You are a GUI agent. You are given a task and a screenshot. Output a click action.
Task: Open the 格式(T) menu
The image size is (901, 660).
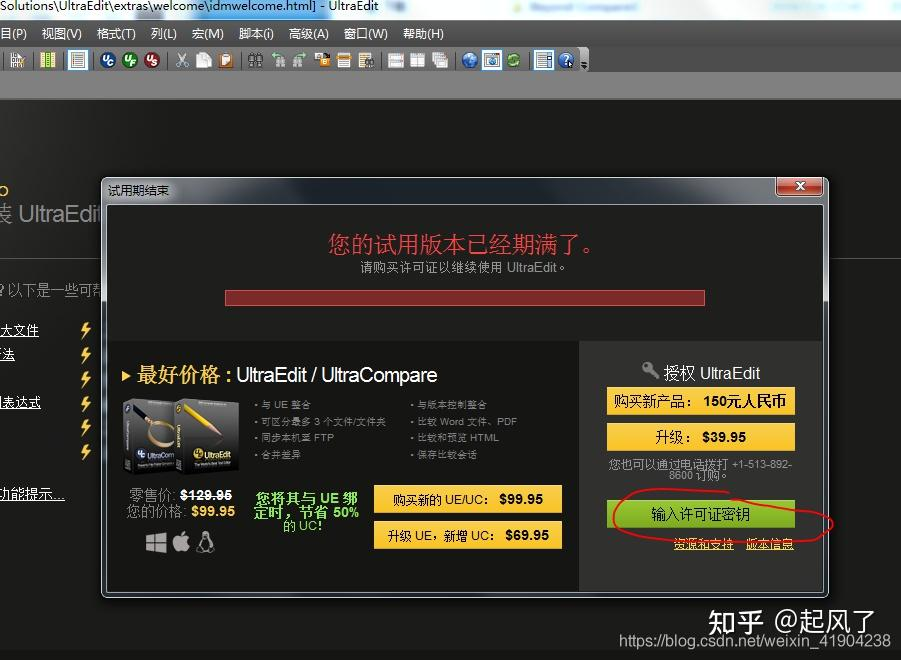116,34
